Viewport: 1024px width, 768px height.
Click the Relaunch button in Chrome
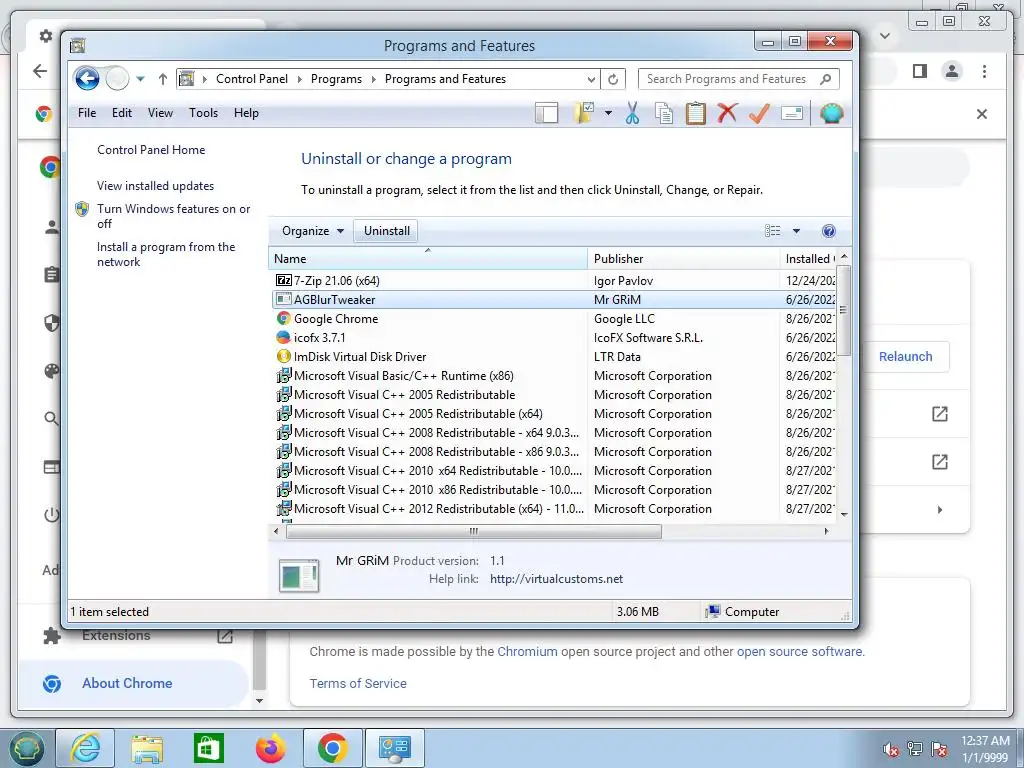pos(905,357)
